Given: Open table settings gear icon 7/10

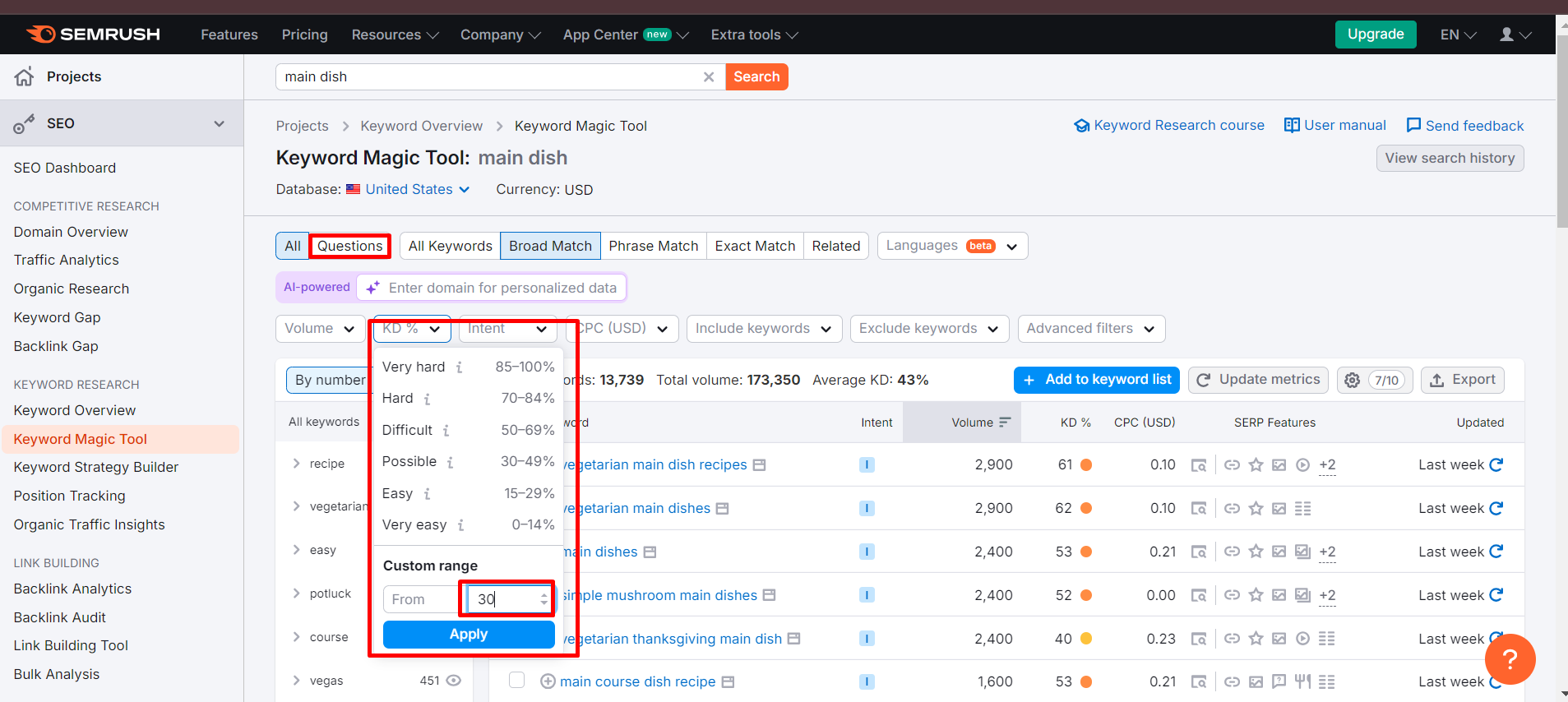Looking at the screenshot, I should pos(1375,380).
